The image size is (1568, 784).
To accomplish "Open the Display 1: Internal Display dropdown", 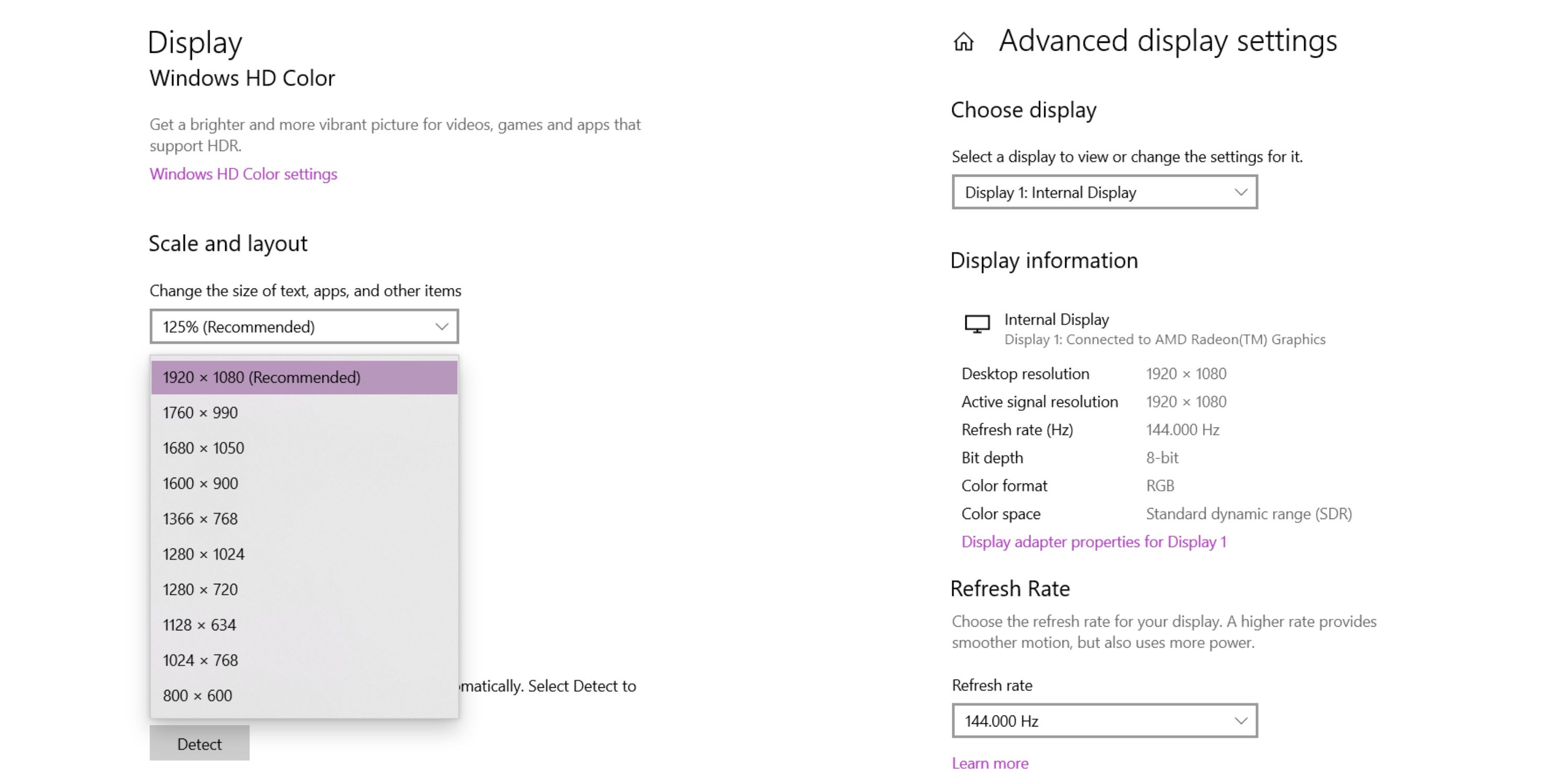I will tap(1104, 192).
